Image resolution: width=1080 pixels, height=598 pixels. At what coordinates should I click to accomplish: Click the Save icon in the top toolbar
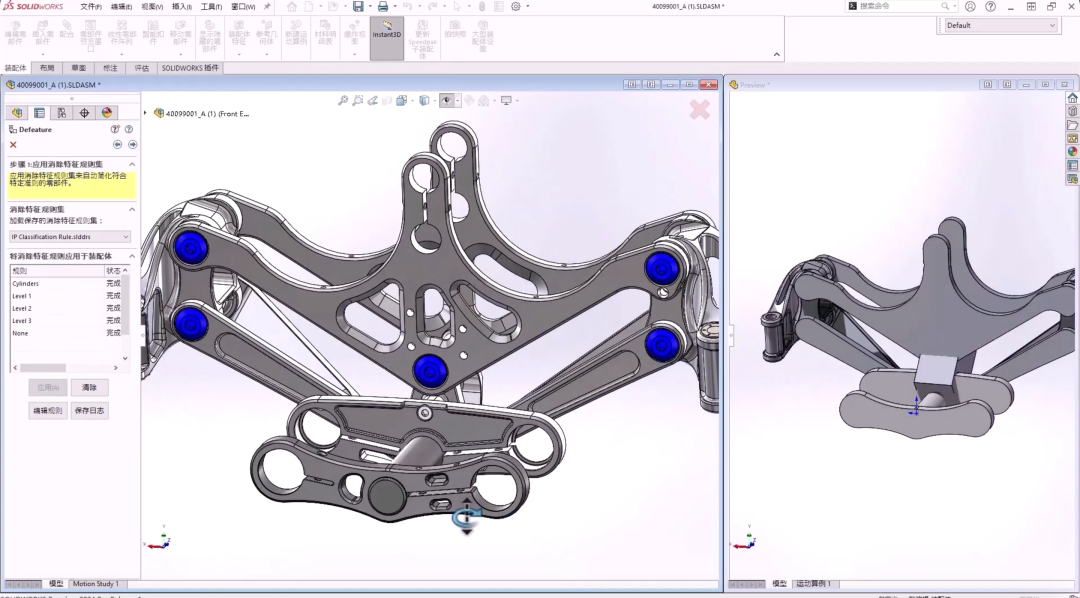358,7
